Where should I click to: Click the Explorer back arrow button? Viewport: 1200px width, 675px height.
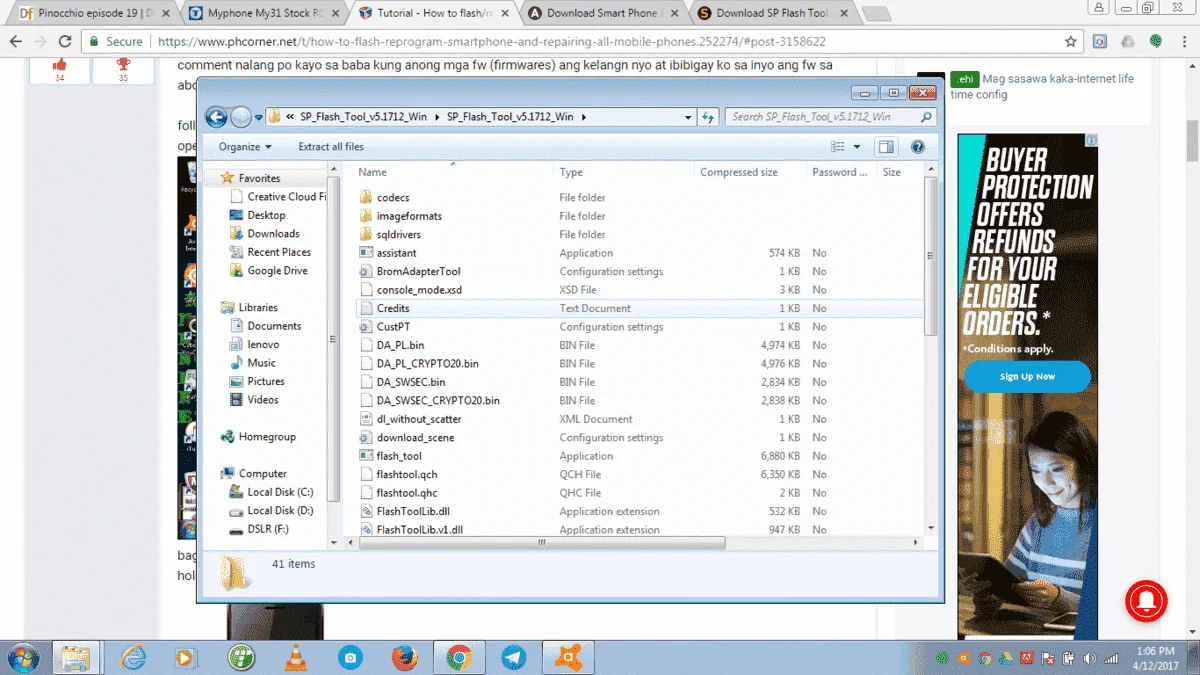click(216, 117)
